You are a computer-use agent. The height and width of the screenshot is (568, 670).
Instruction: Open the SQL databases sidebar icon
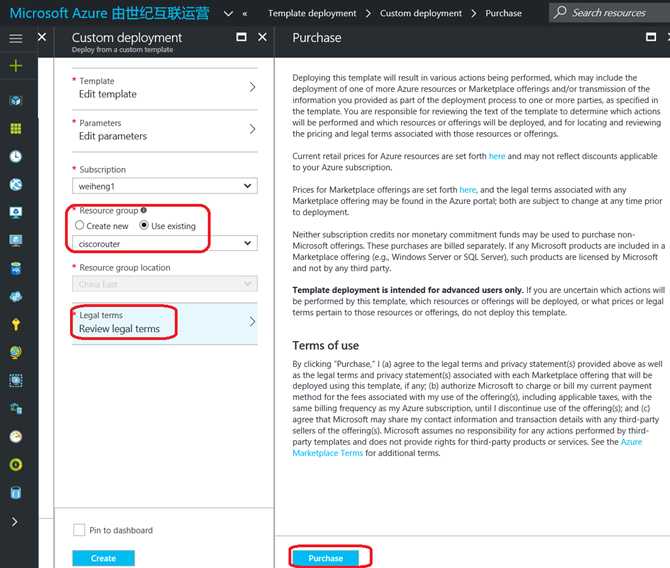pos(16,269)
